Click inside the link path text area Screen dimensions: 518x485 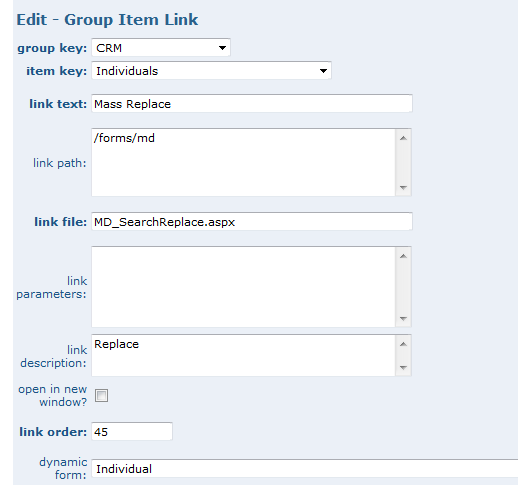click(243, 162)
